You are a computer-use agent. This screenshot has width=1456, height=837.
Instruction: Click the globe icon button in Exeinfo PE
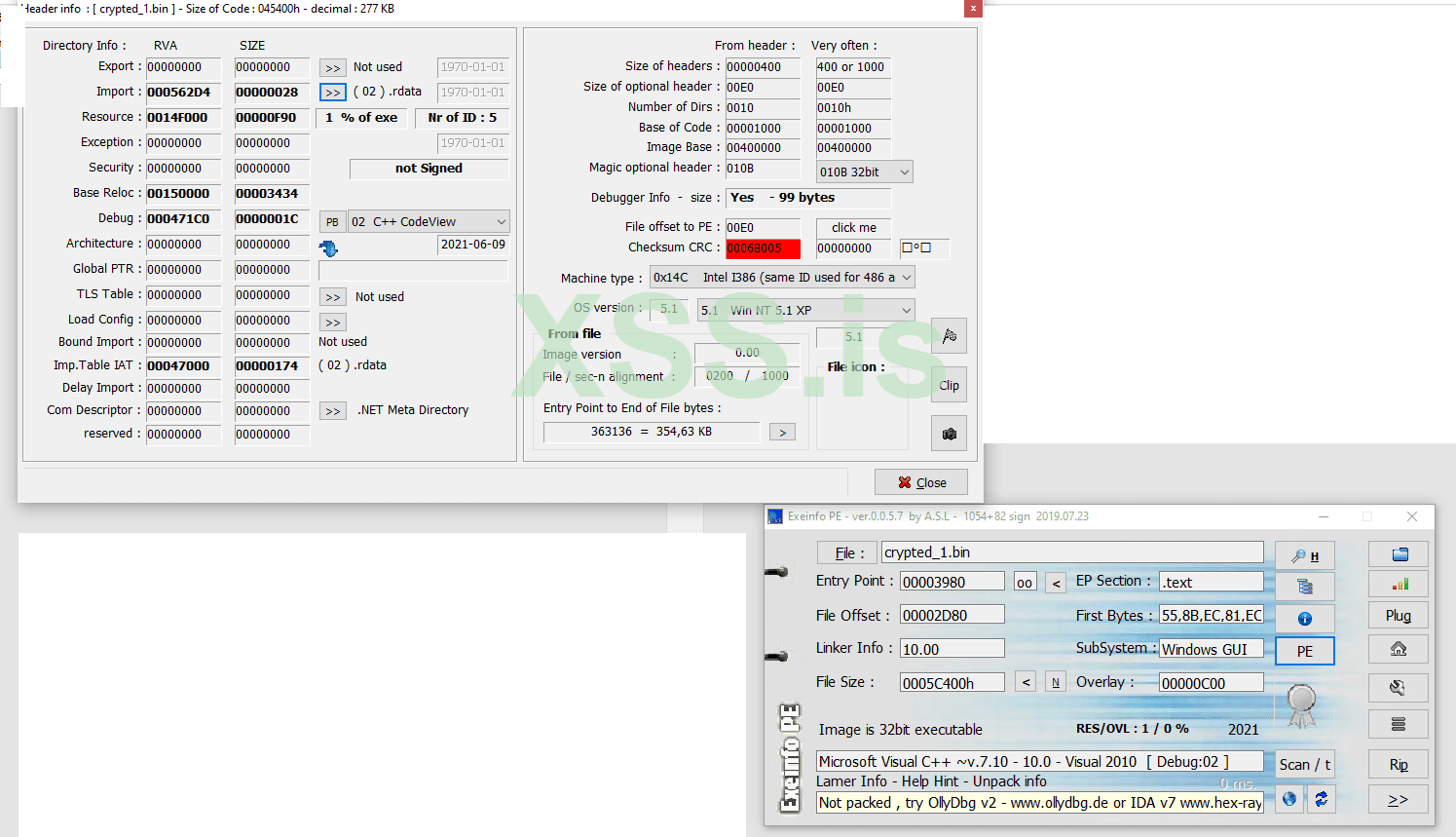click(1289, 799)
